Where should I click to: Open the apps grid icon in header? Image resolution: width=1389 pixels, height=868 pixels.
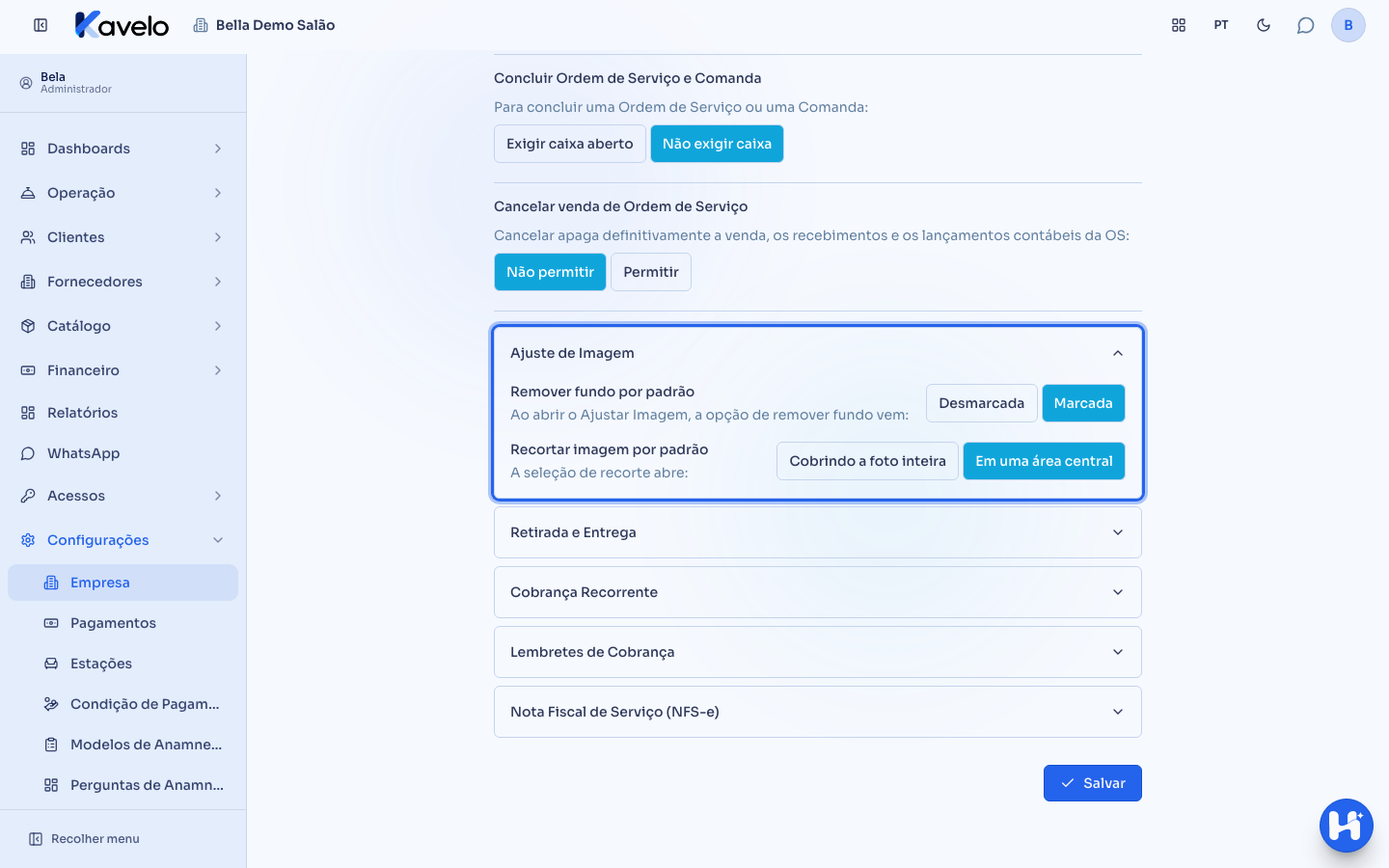[x=1179, y=25]
